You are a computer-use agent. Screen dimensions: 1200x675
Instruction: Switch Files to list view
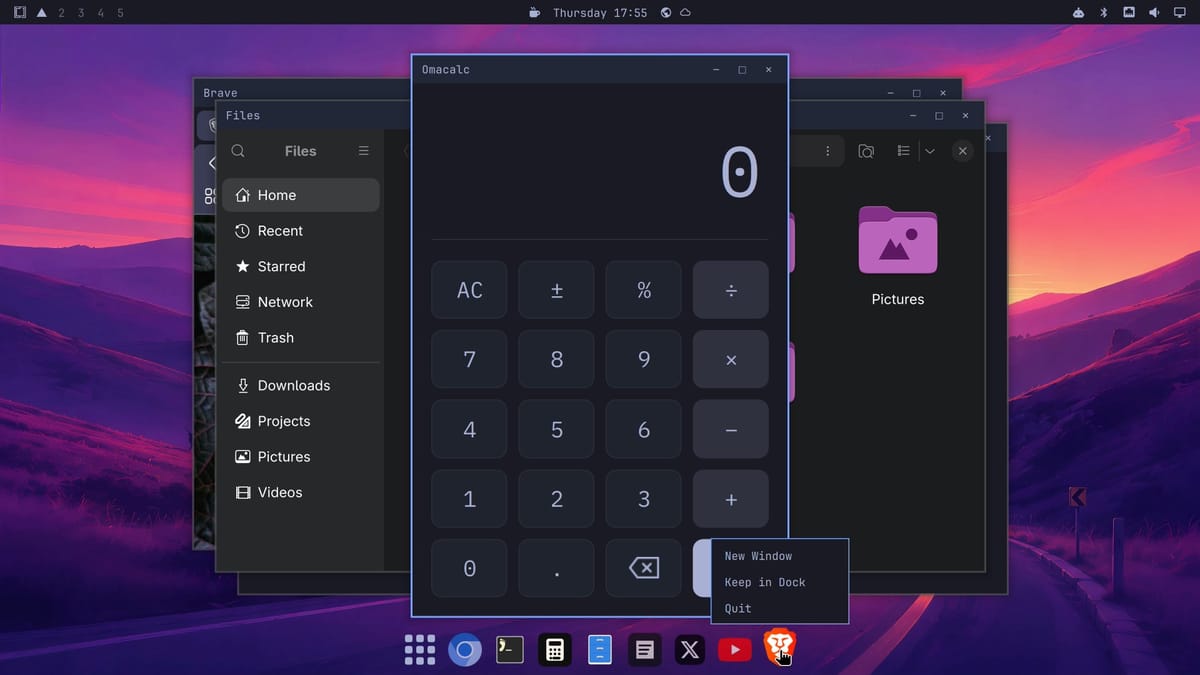(903, 151)
